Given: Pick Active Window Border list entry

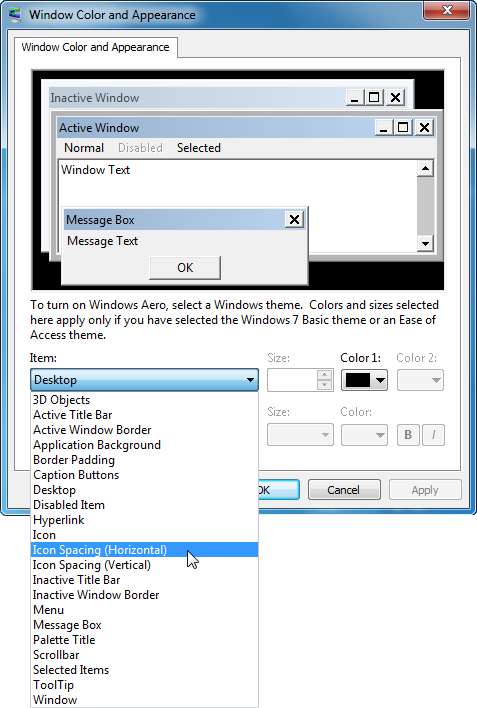Looking at the screenshot, I should point(145,430).
